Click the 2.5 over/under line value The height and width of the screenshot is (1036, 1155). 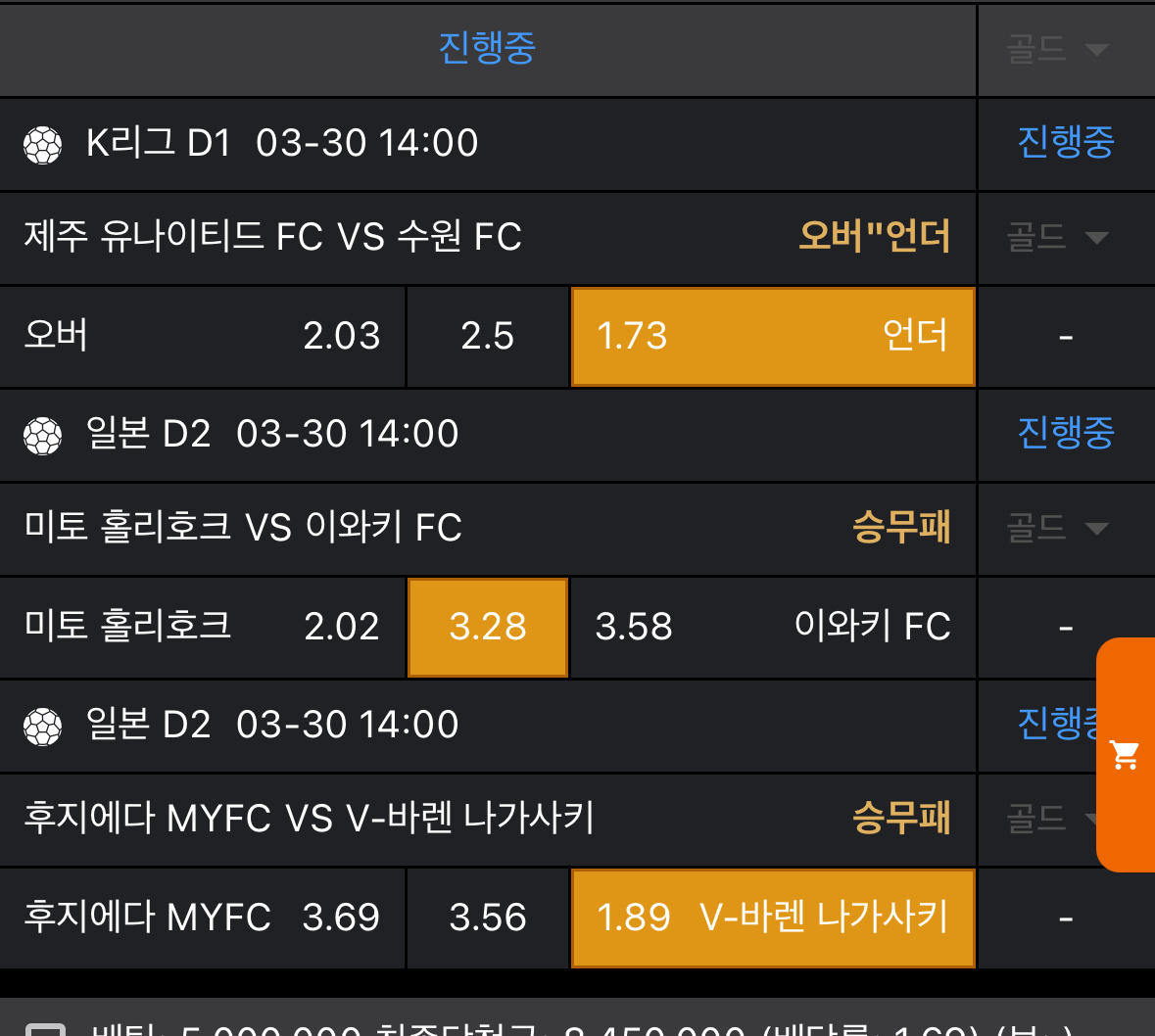488,336
